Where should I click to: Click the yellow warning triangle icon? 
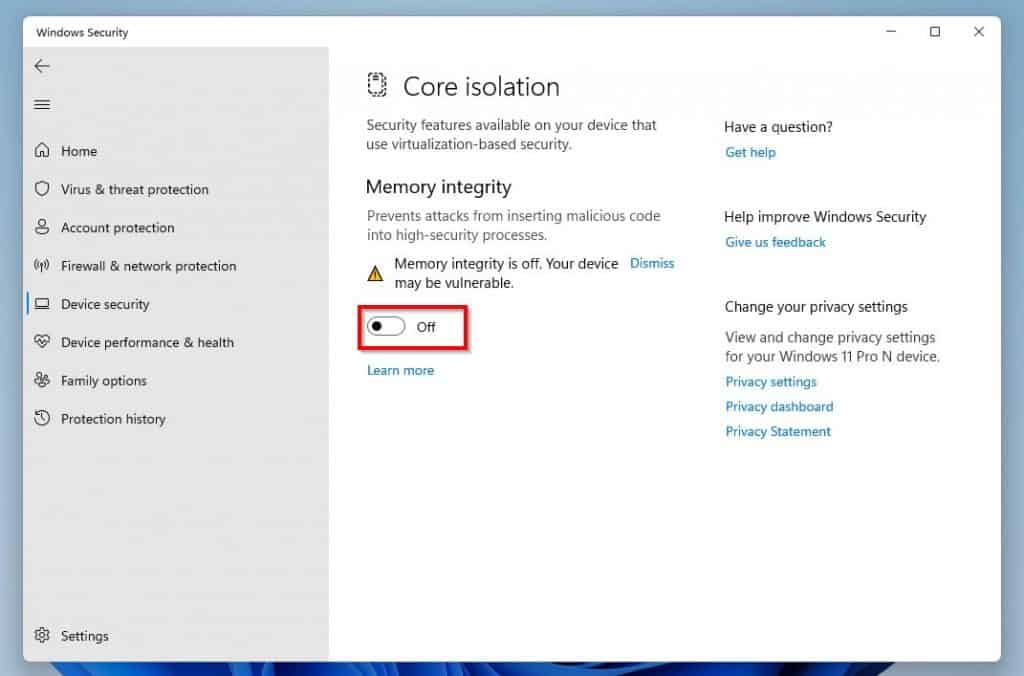(x=376, y=274)
